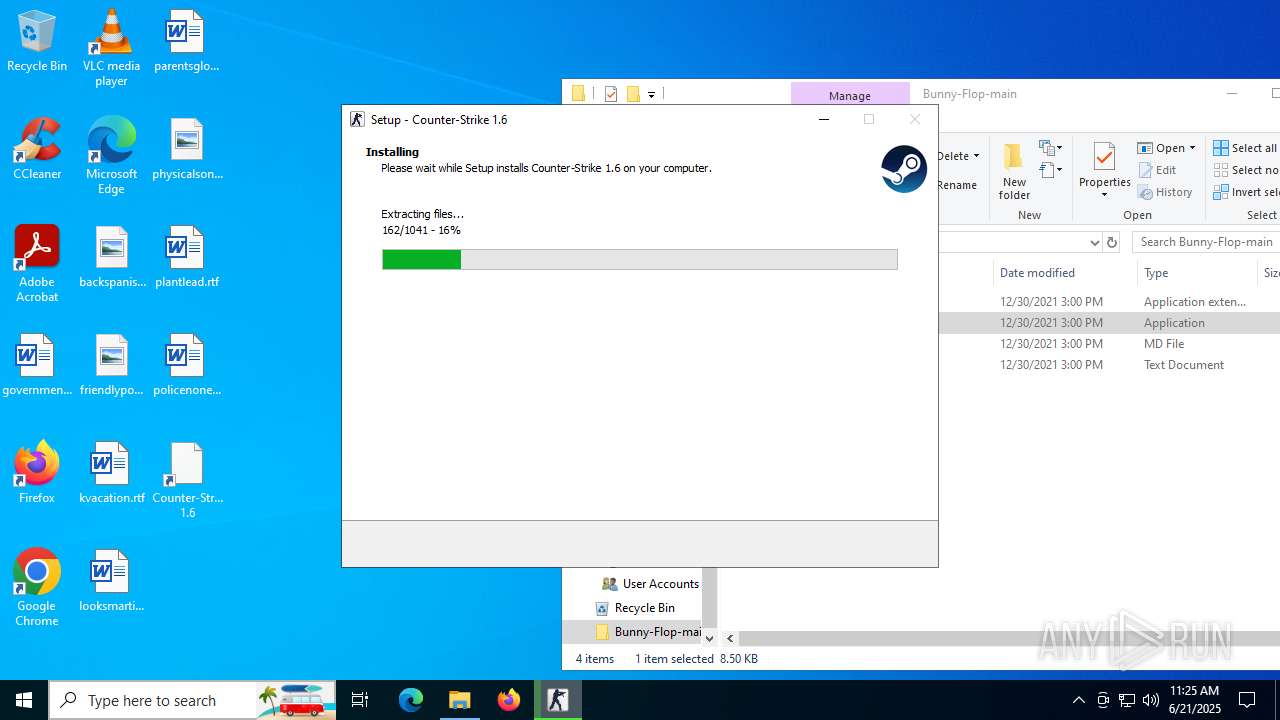Open the volume control in system tray
The height and width of the screenshot is (720, 1280).
[x=1150, y=700]
